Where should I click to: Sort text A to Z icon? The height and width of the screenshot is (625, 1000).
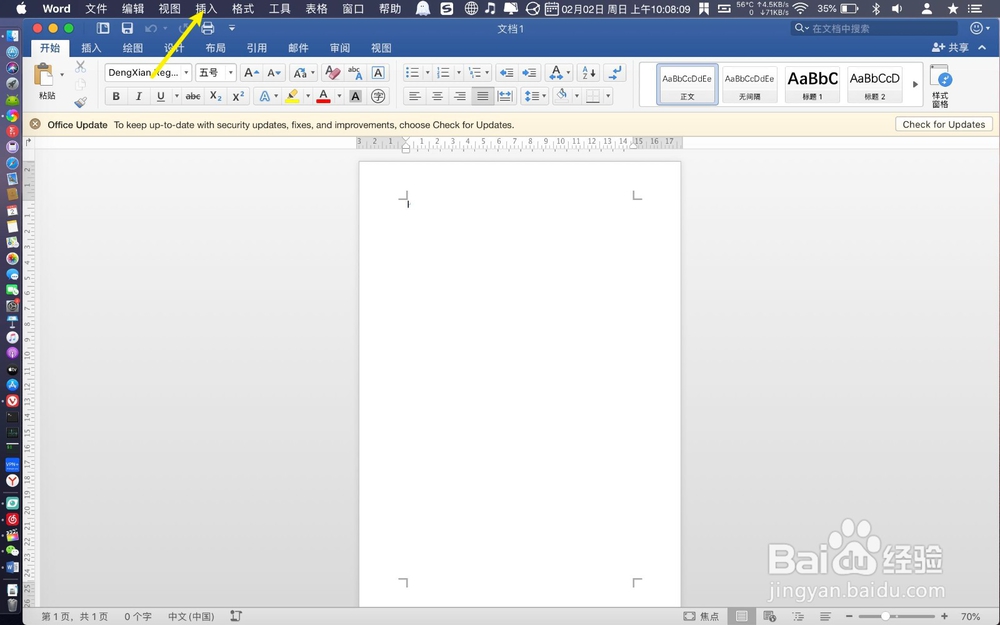pos(589,73)
